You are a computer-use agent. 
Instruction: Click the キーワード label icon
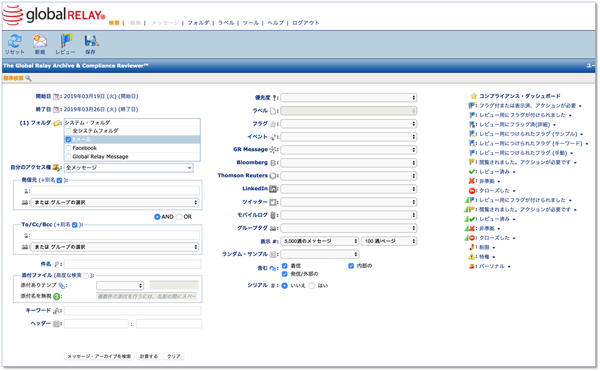[56, 311]
